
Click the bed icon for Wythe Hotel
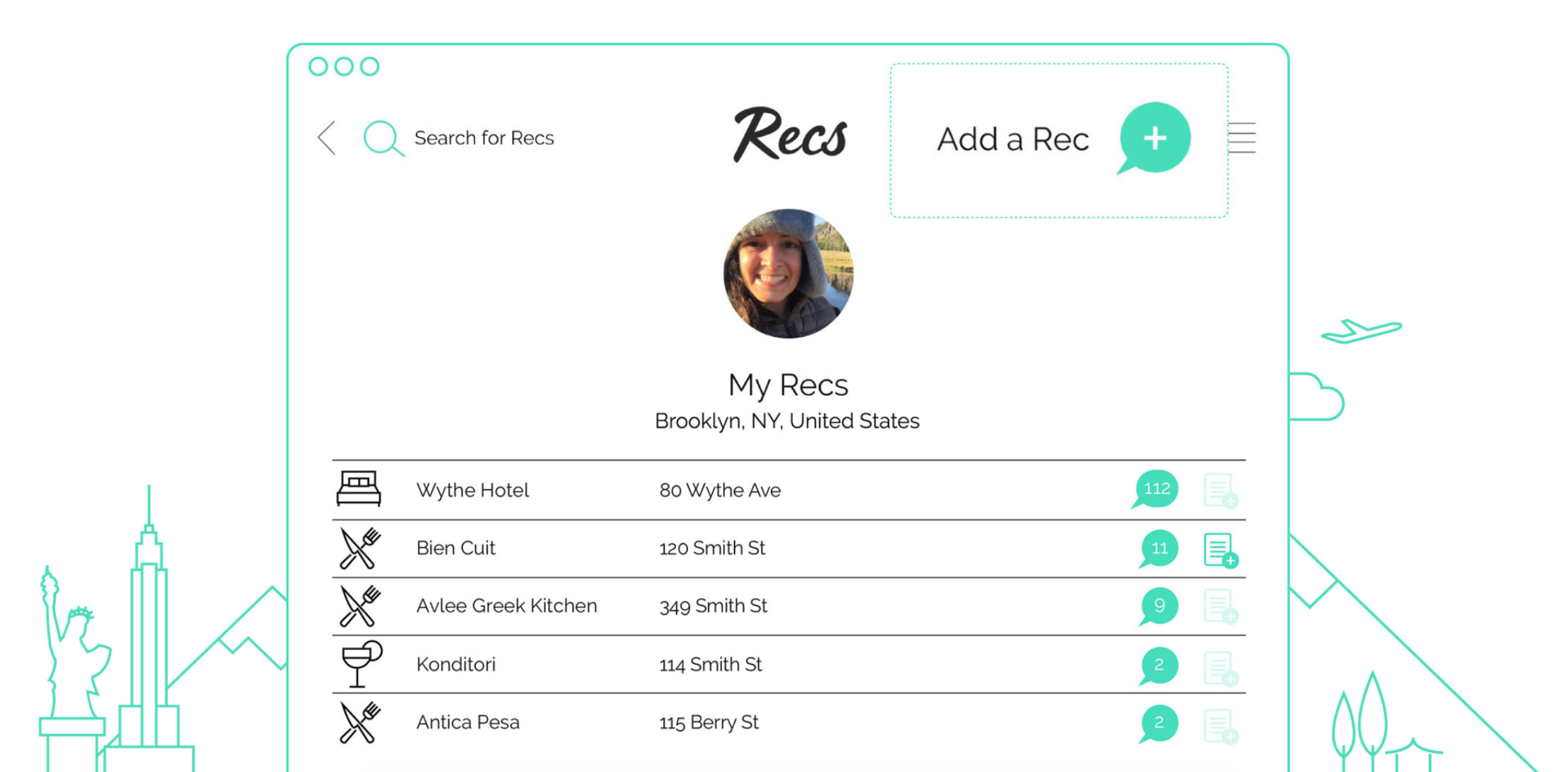coord(358,489)
